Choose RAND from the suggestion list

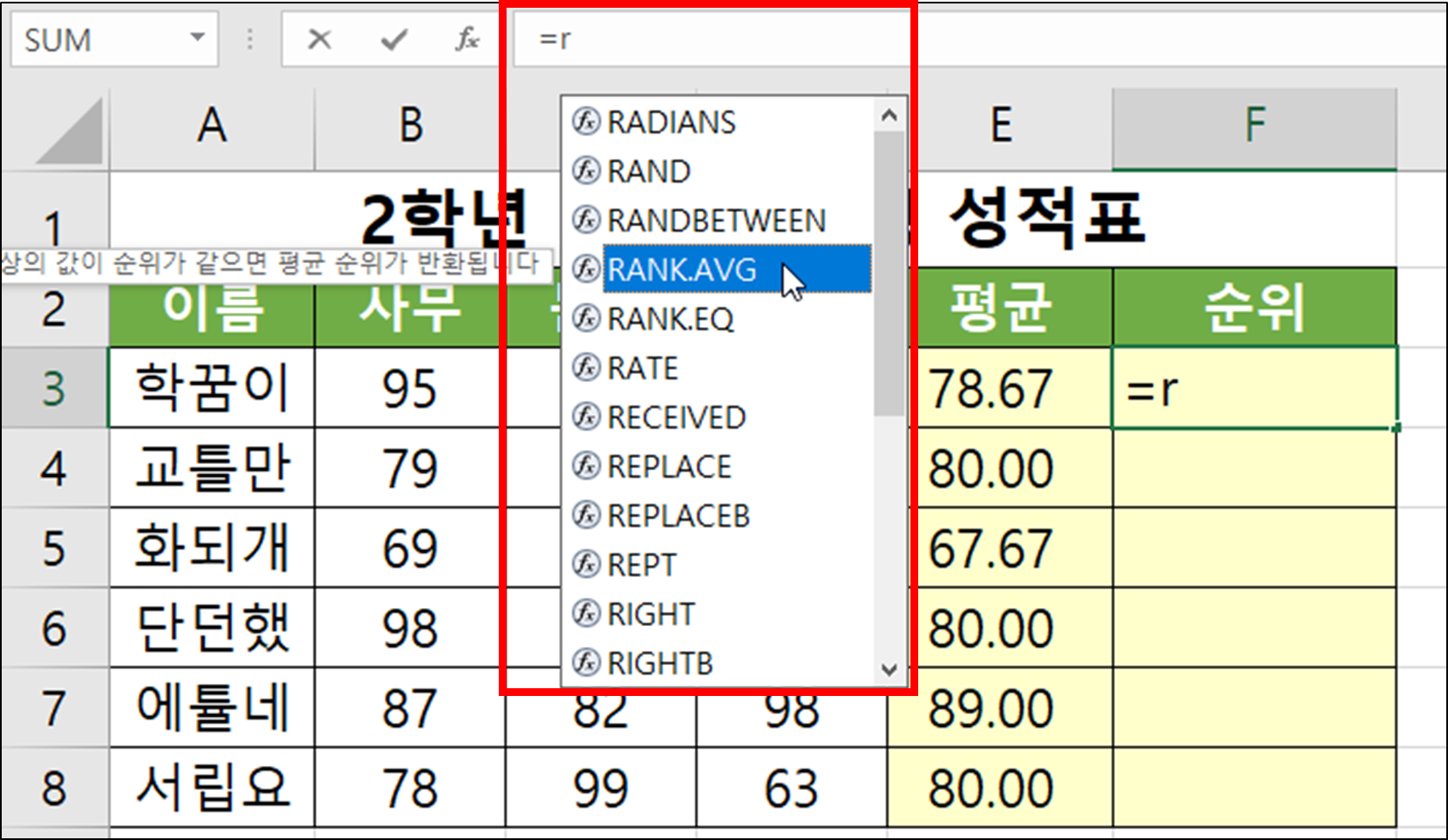pyautogui.click(x=649, y=171)
